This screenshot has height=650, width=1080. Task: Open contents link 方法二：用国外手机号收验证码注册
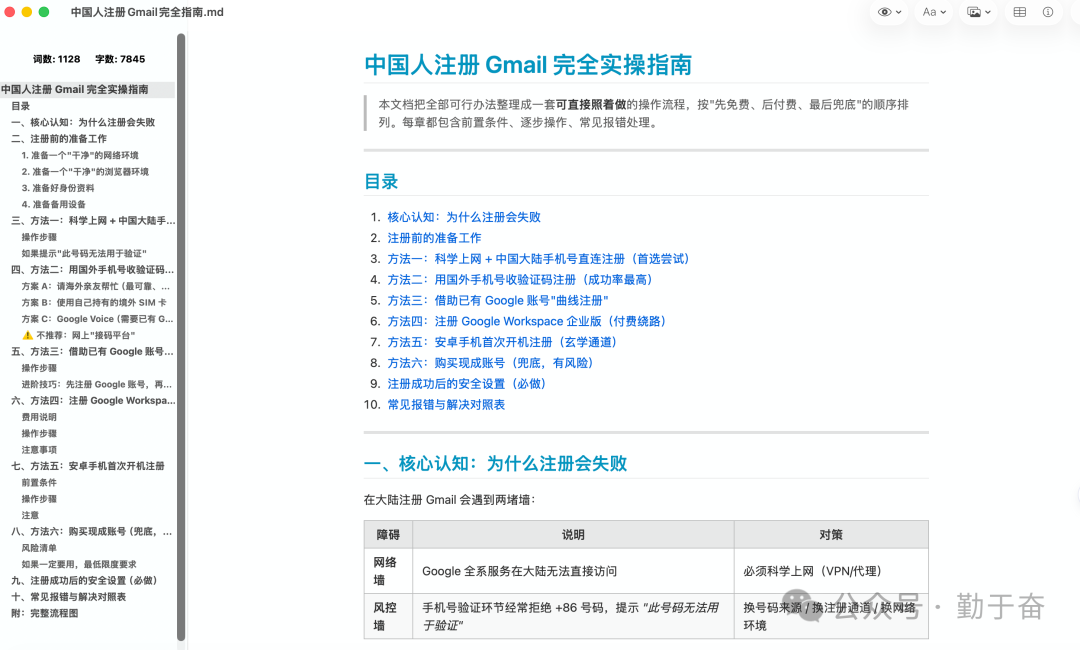point(520,280)
